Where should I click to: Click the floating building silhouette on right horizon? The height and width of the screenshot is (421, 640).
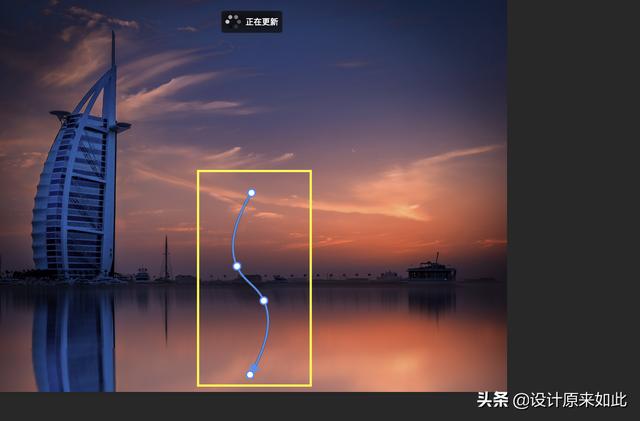[432, 268]
